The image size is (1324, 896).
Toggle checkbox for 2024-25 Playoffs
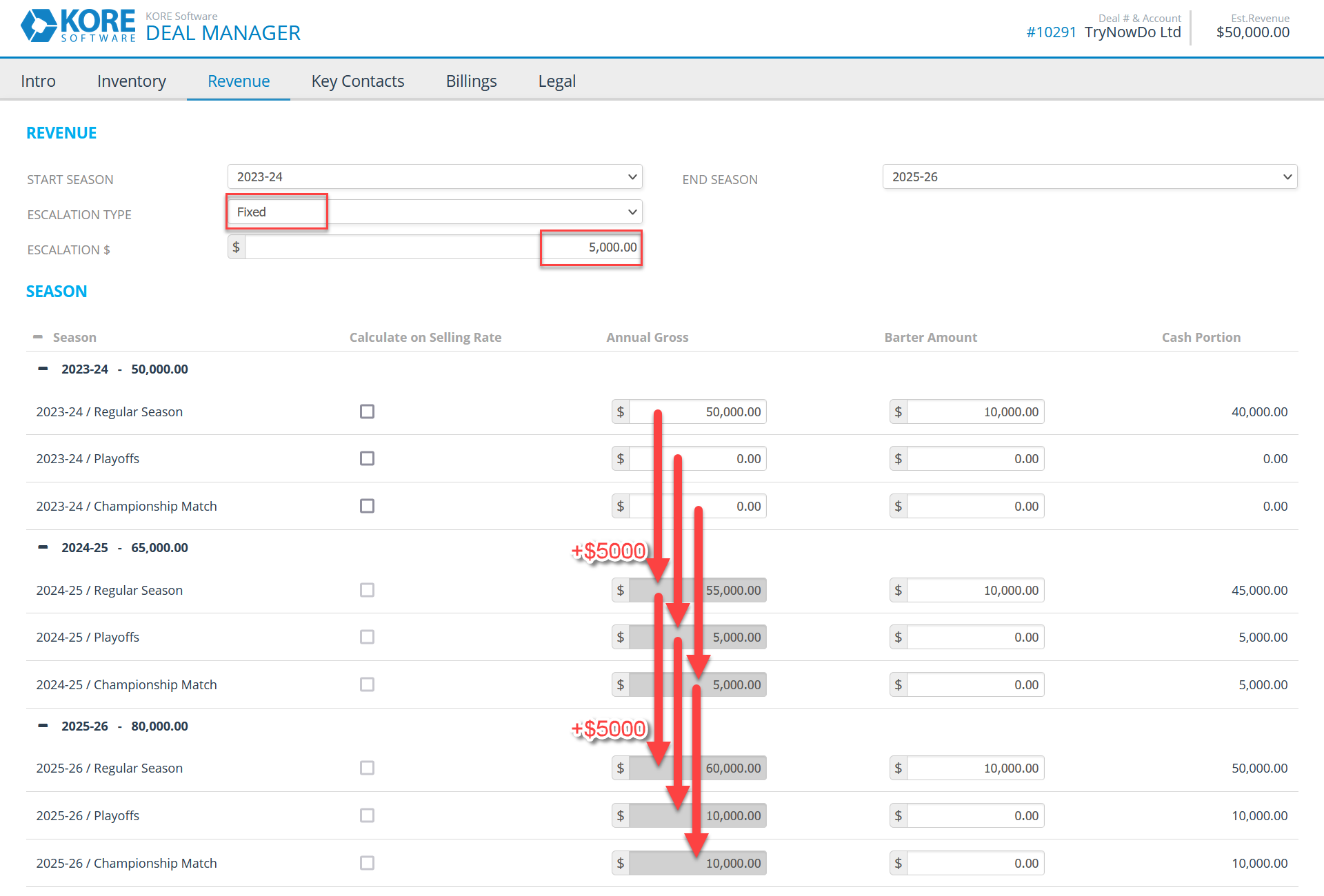367,637
